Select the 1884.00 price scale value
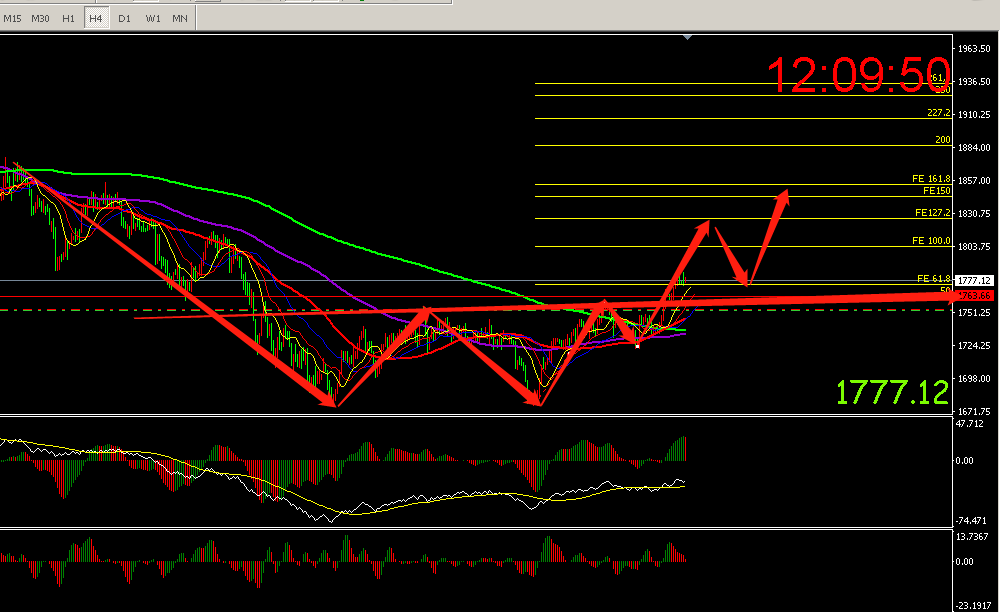Viewport: 1000px width, 612px height. pyautogui.click(x=974, y=148)
